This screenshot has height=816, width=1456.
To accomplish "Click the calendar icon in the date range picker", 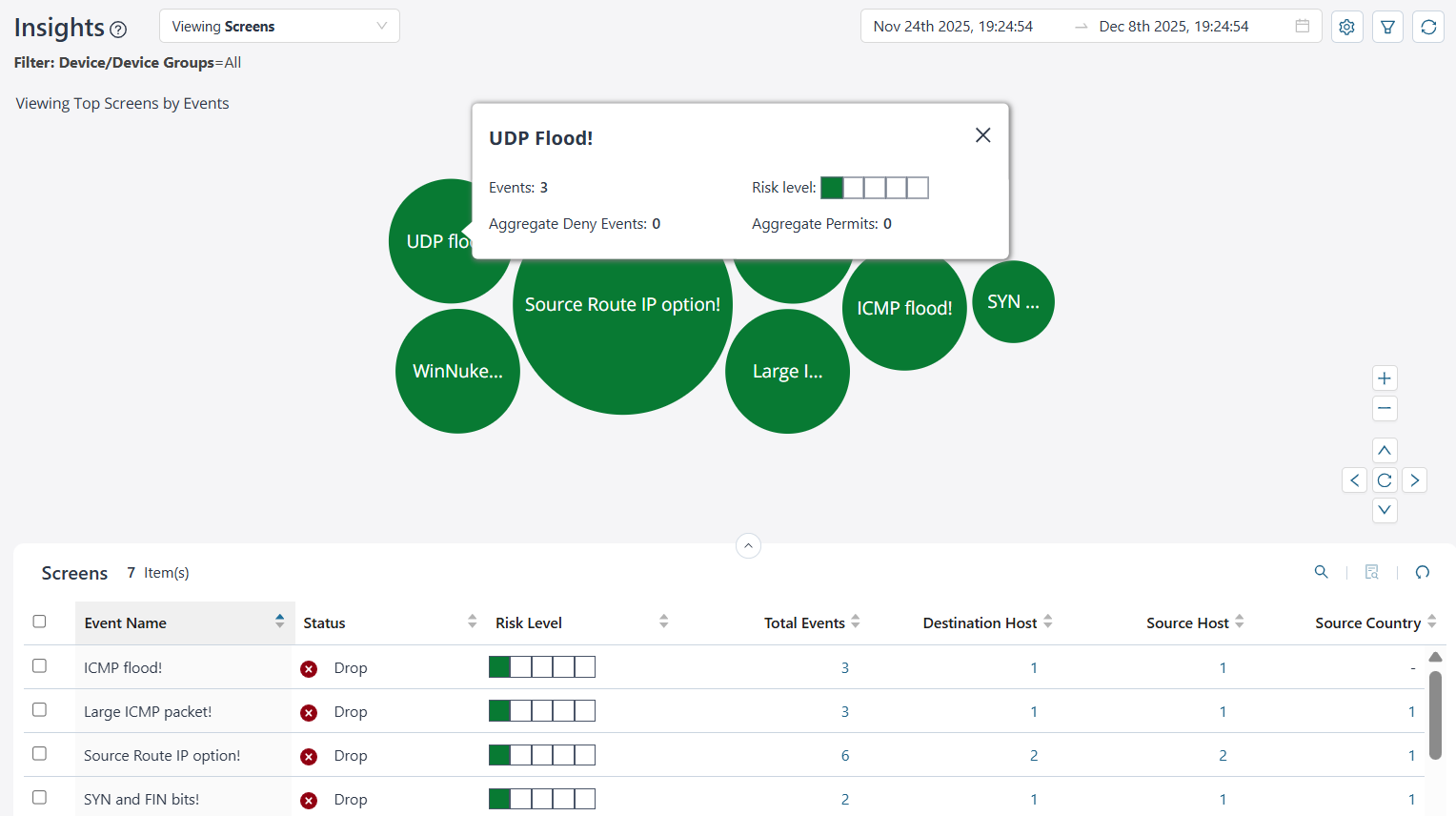I will point(1302,27).
